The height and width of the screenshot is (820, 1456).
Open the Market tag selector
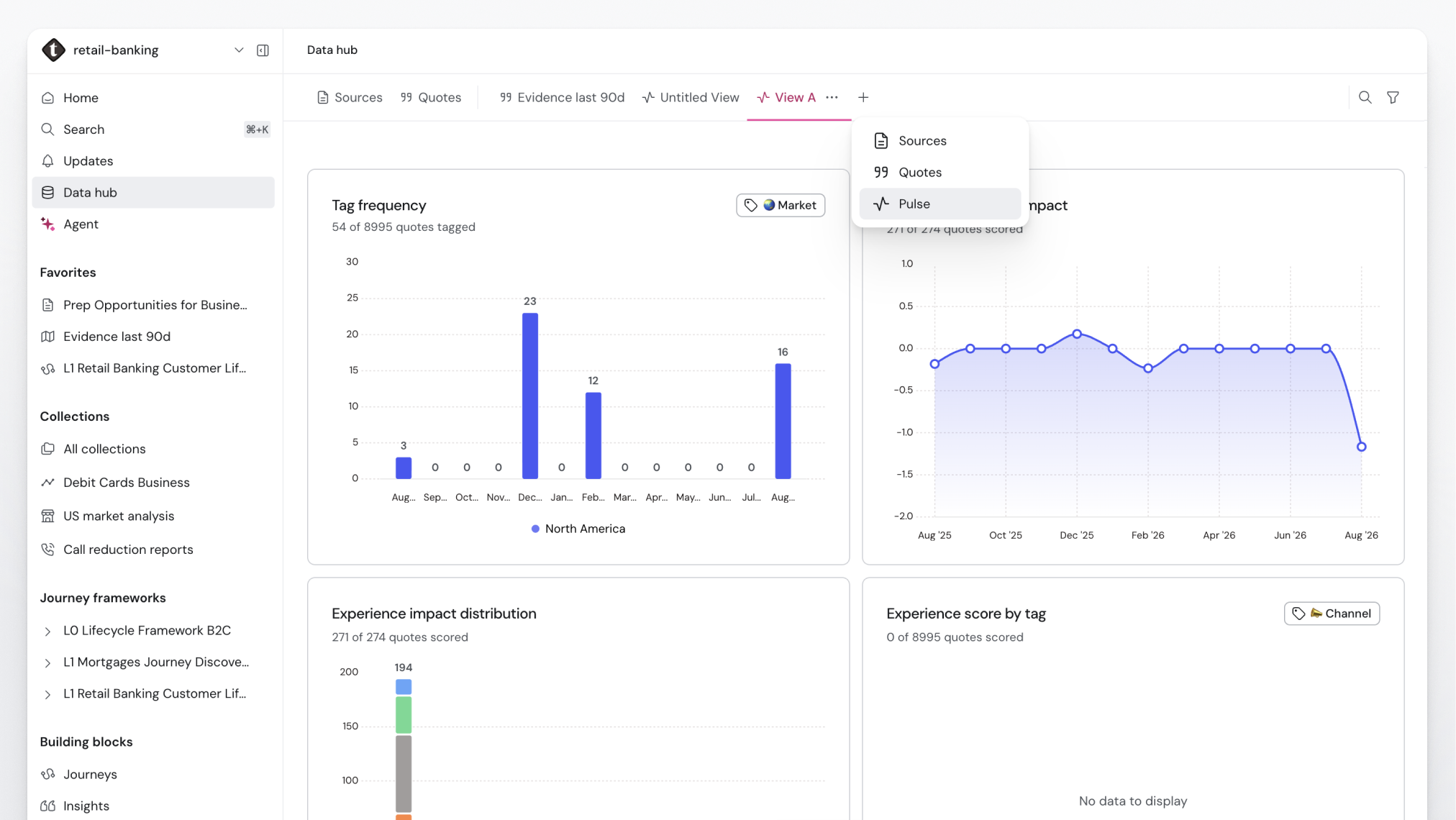pyautogui.click(x=781, y=206)
